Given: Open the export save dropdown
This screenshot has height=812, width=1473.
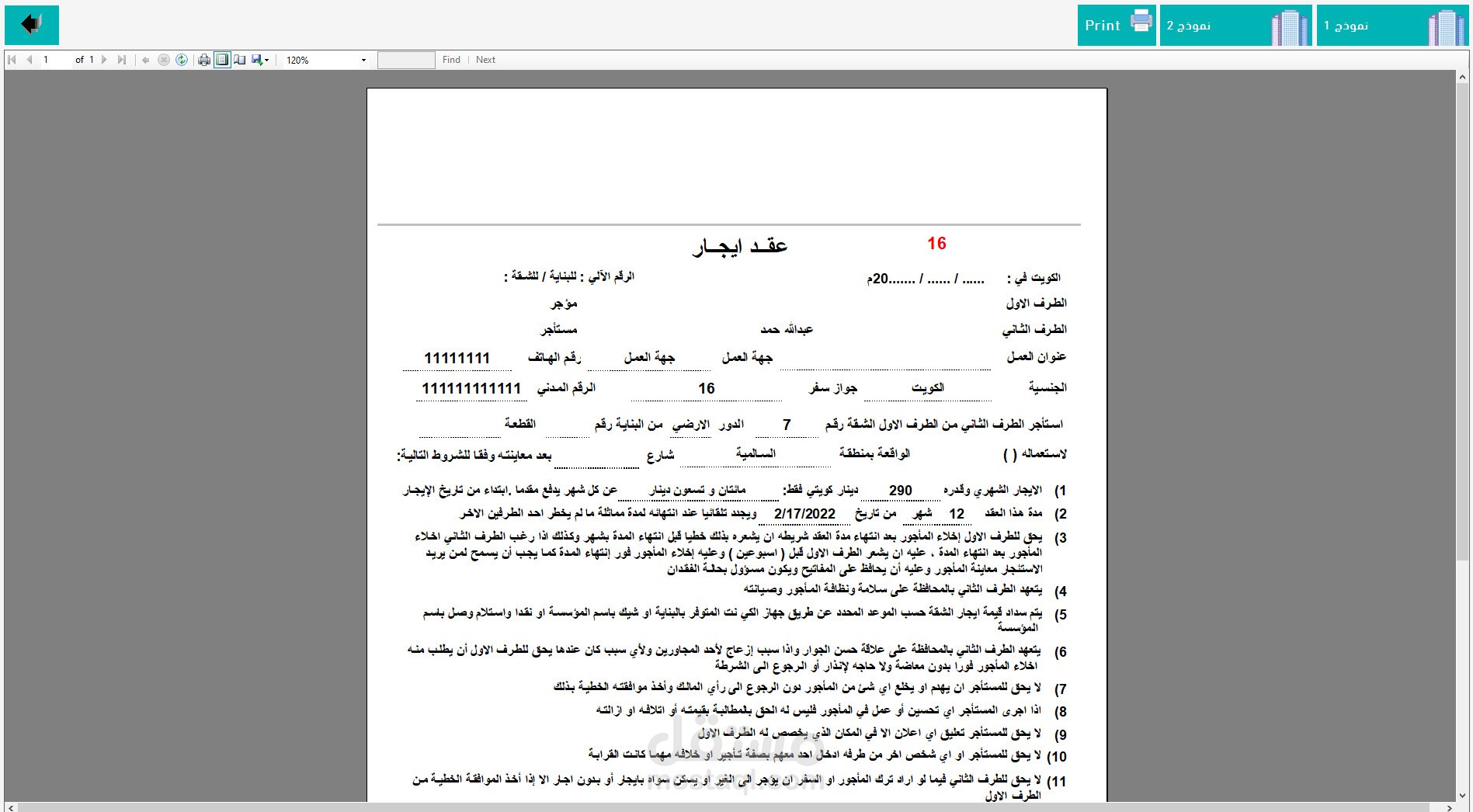Looking at the screenshot, I should pyautogui.click(x=260, y=60).
